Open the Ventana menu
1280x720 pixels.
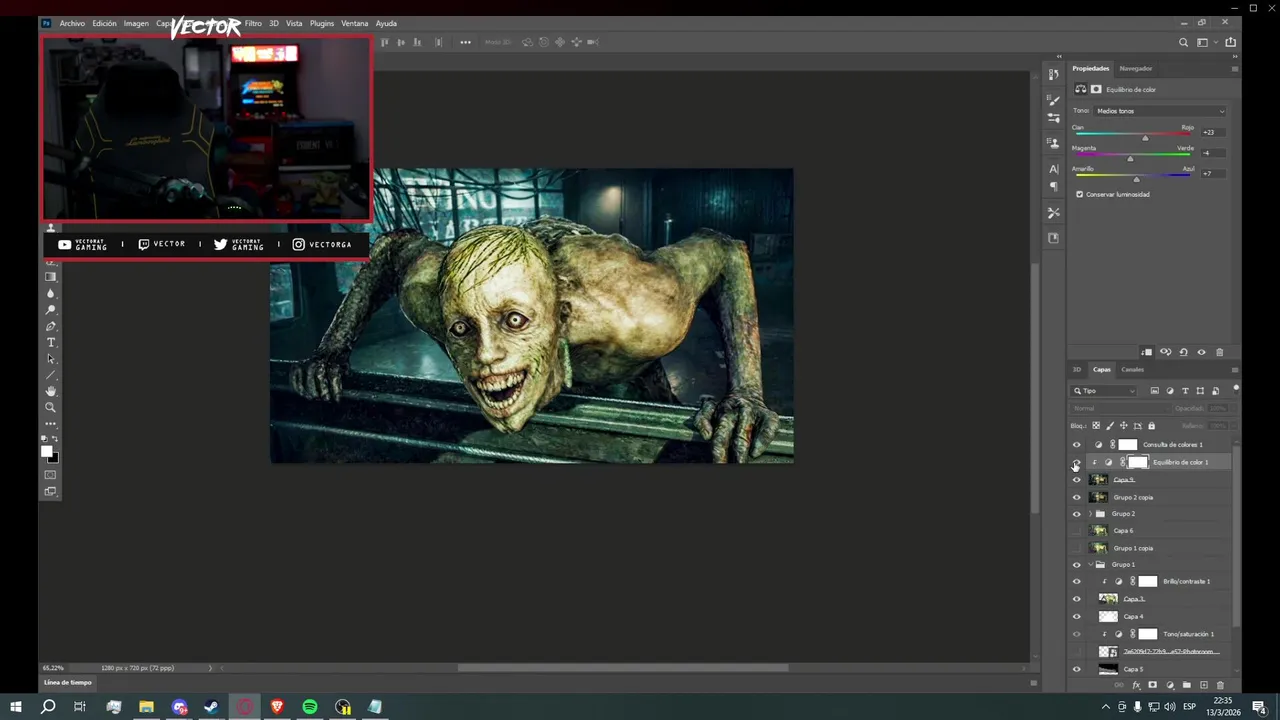click(x=355, y=23)
